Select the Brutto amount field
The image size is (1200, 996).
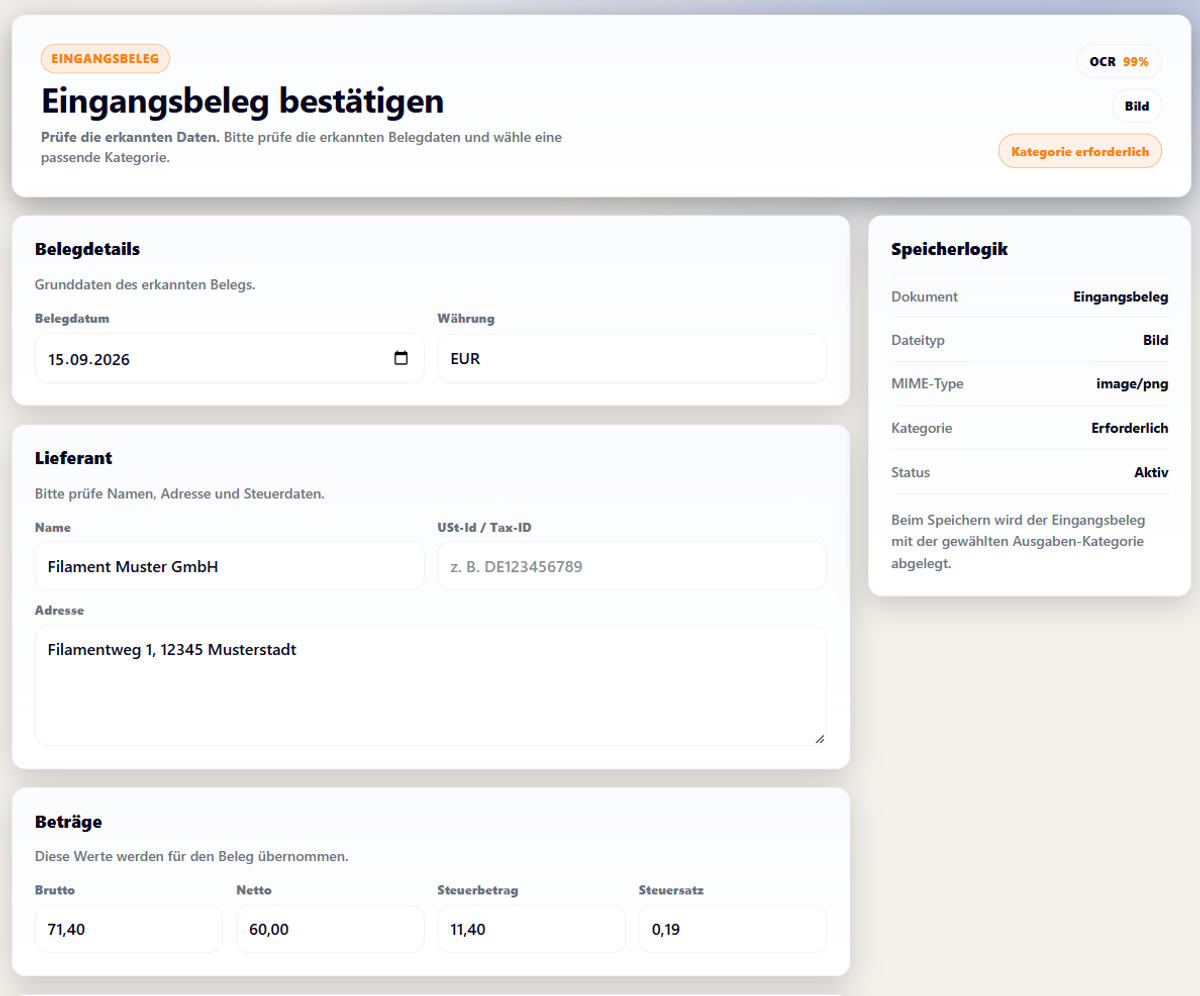(129, 929)
